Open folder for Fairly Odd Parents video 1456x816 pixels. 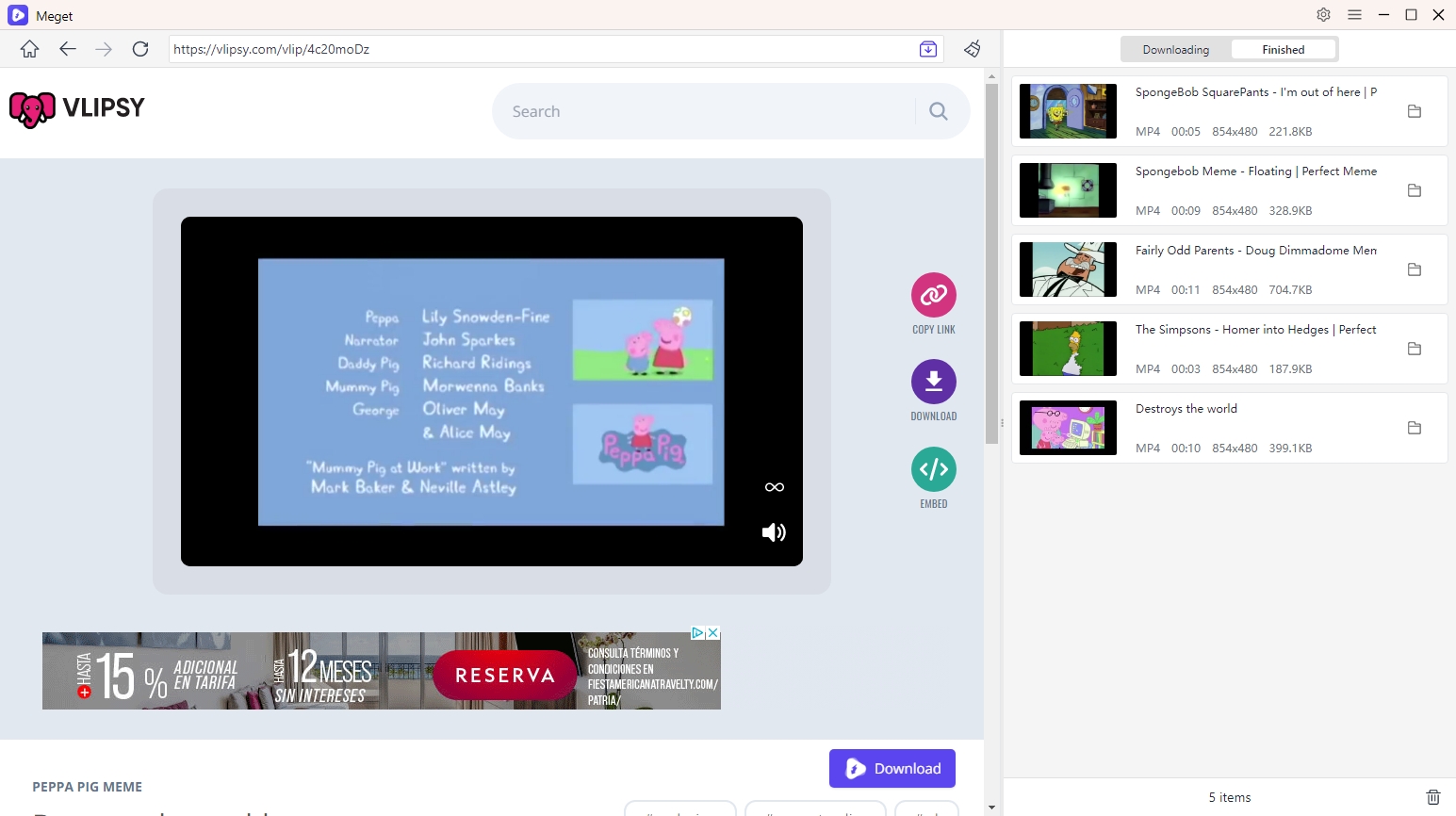pos(1415,269)
